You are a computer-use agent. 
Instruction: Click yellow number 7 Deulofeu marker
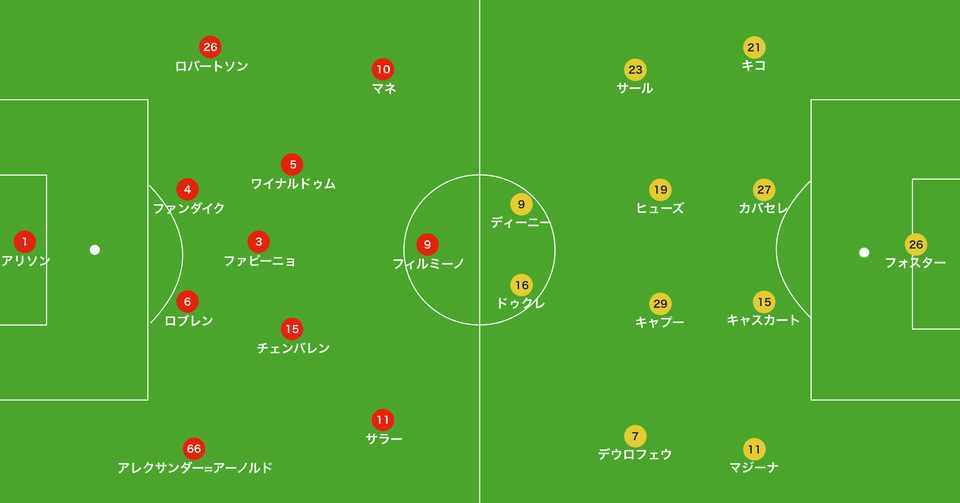635,436
